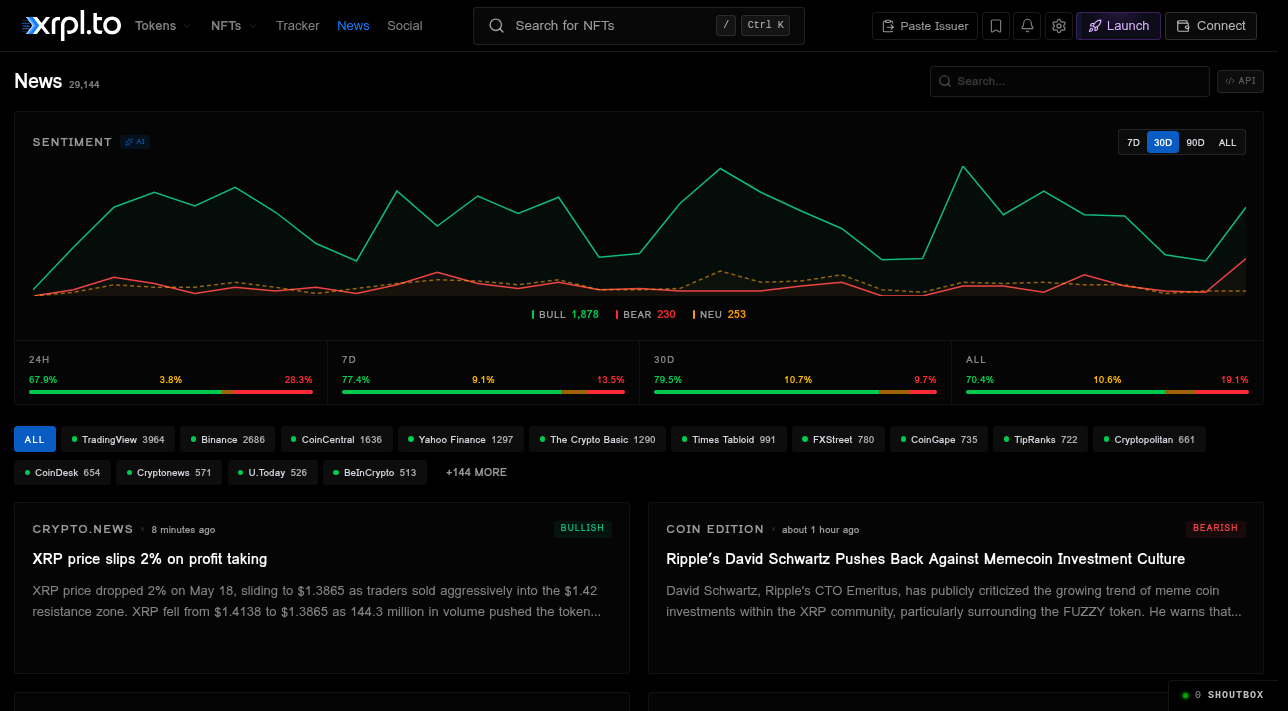Filter news by CoinGape
The height and width of the screenshot is (711, 1288).
(x=939, y=439)
